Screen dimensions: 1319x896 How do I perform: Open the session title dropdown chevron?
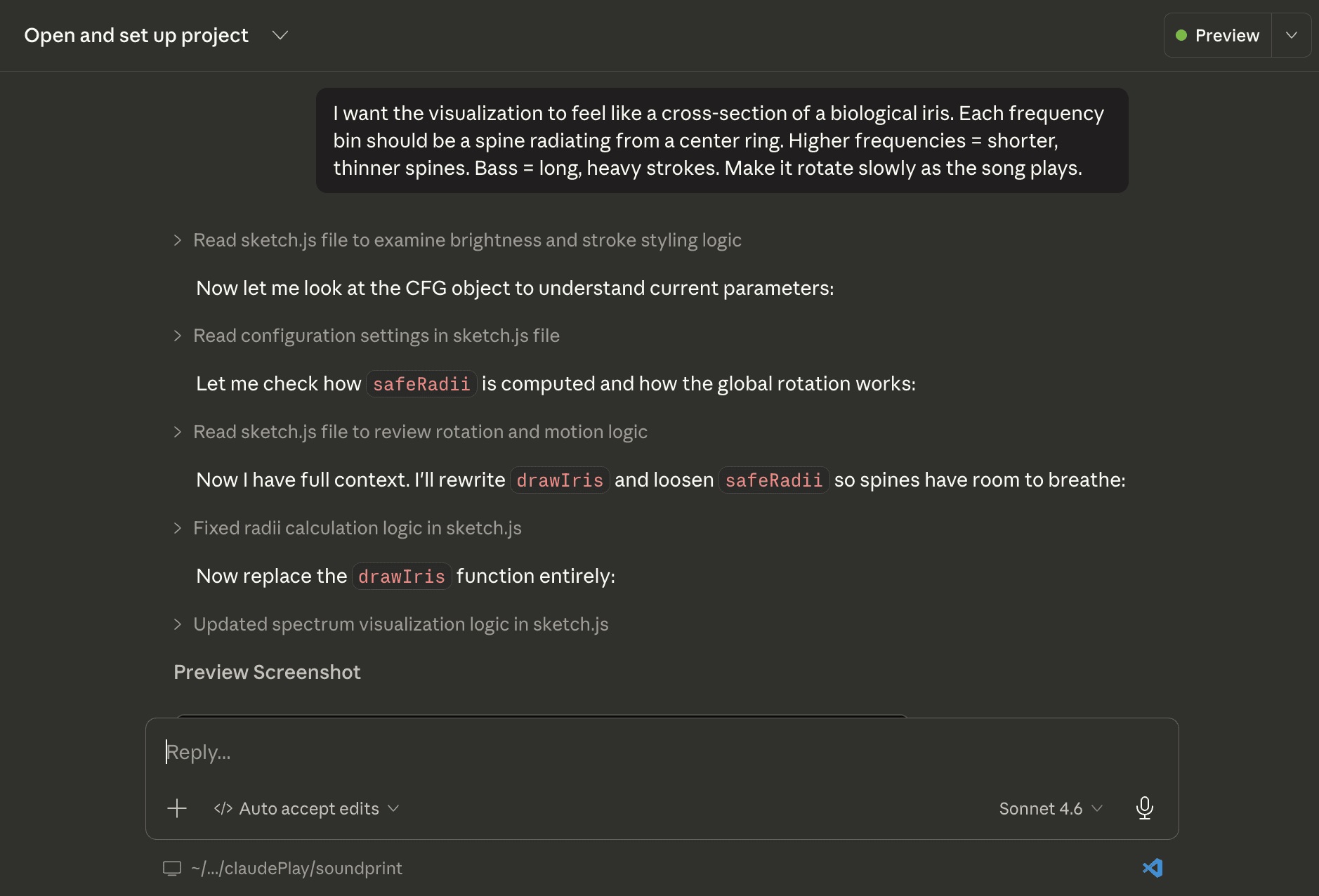pos(280,35)
